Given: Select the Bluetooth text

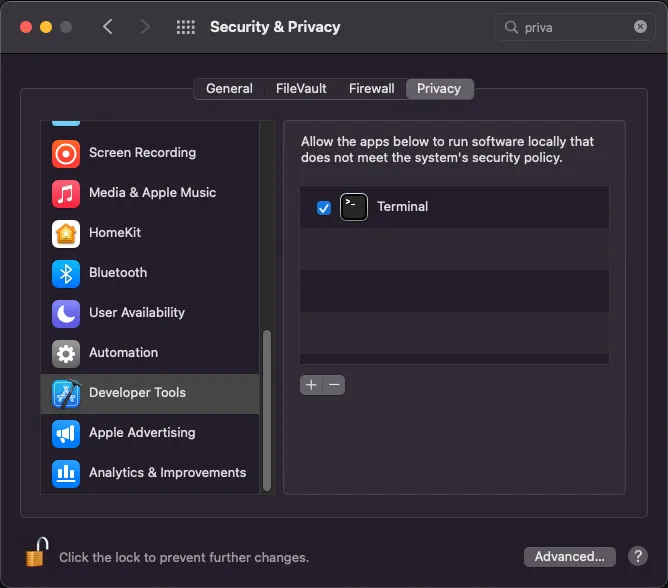Looking at the screenshot, I should [118, 273].
